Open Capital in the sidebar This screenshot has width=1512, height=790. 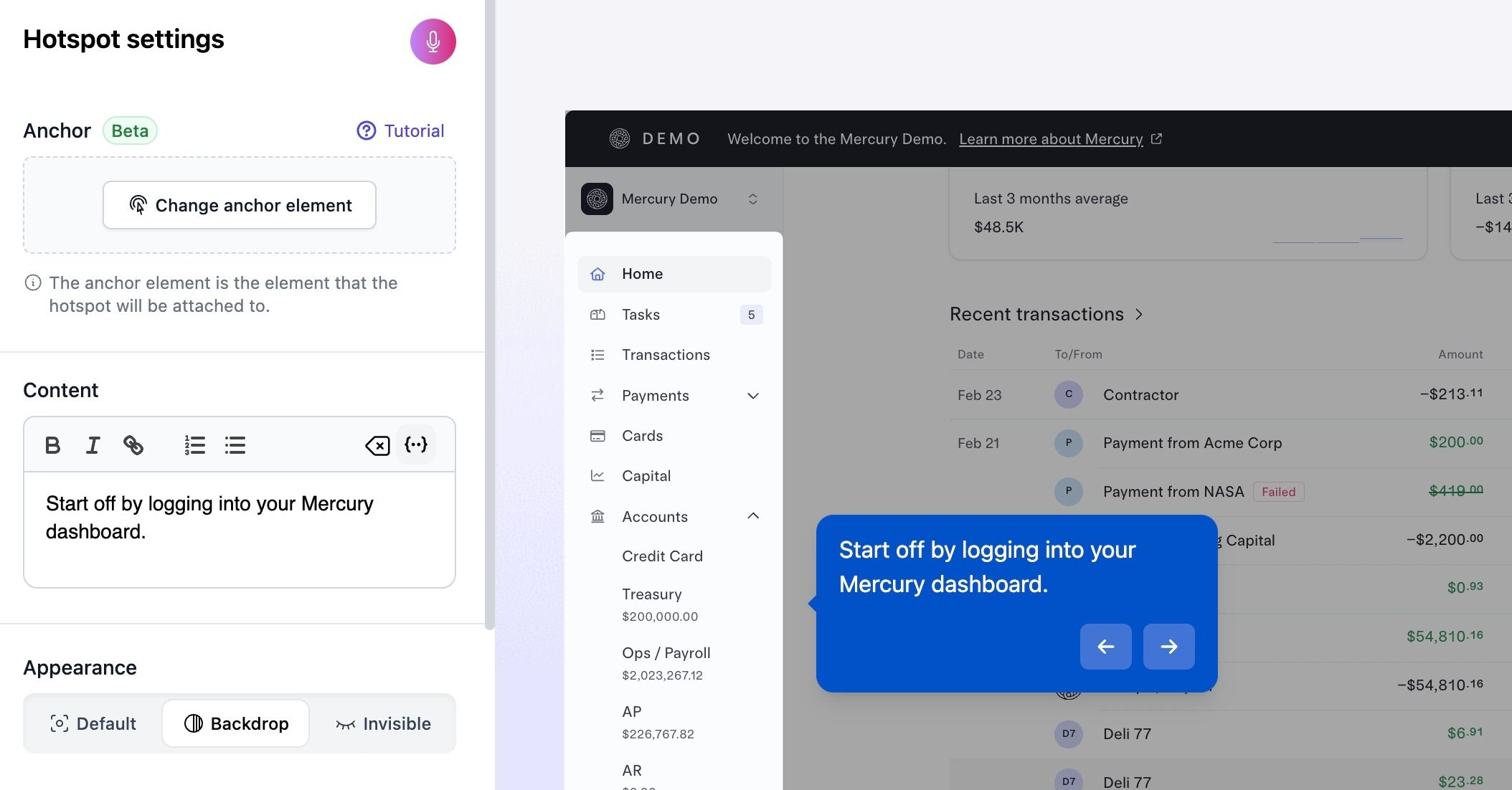pyautogui.click(x=674, y=476)
